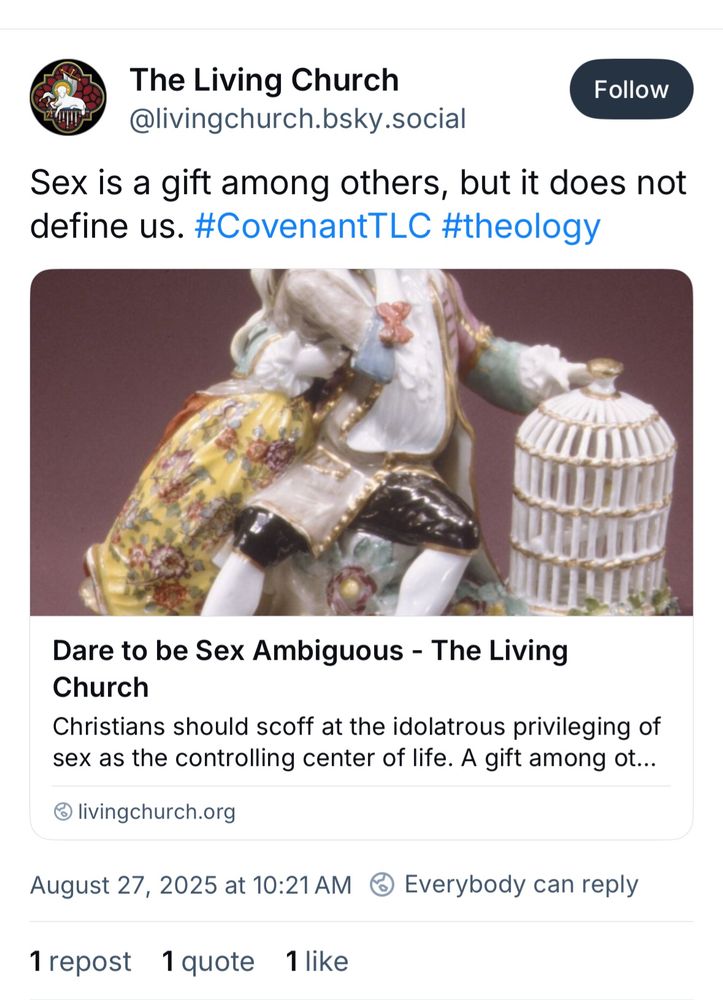Image resolution: width=723 pixels, height=1000 pixels.
Task: Click the @livingchurch.bsky.social handle
Action: pos(298,119)
